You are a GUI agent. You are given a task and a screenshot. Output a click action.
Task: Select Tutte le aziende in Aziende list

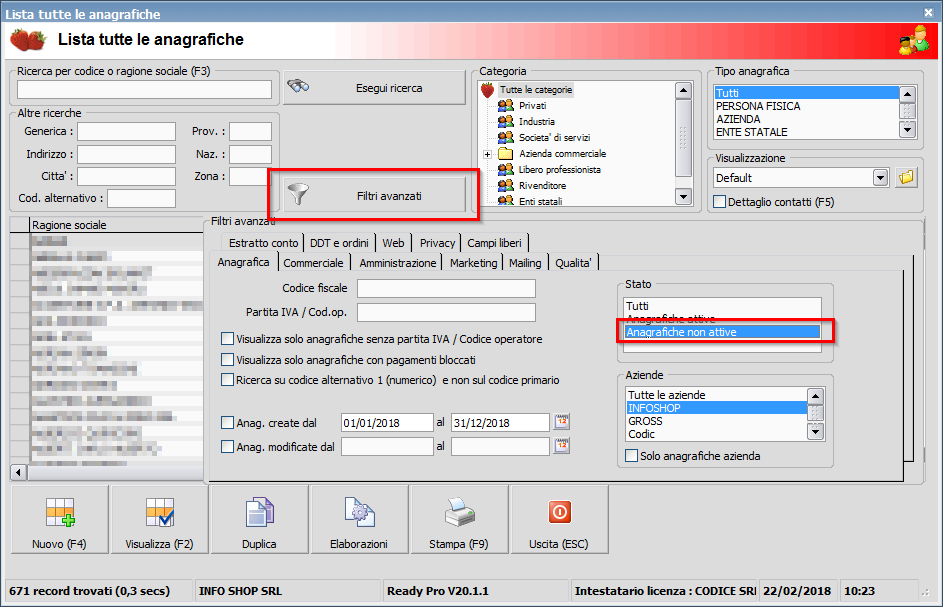(716, 395)
